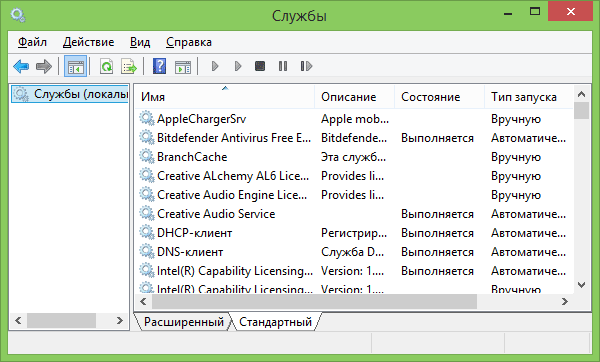Image resolution: width=600 pixels, height=362 pixels.
Task: Switch to the Стандартный tab
Action: click(x=276, y=322)
